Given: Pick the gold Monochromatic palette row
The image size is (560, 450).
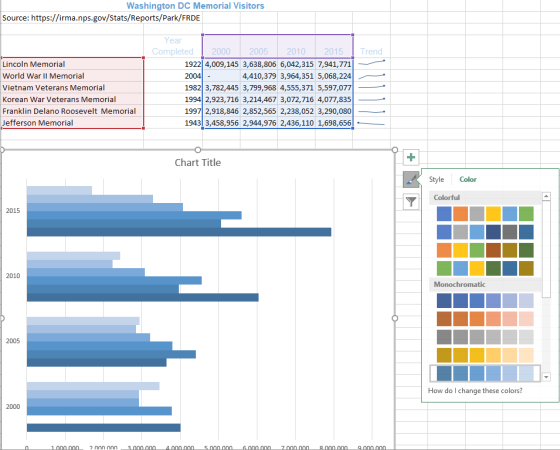Looking at the screenshot, I should pos(485,355).
